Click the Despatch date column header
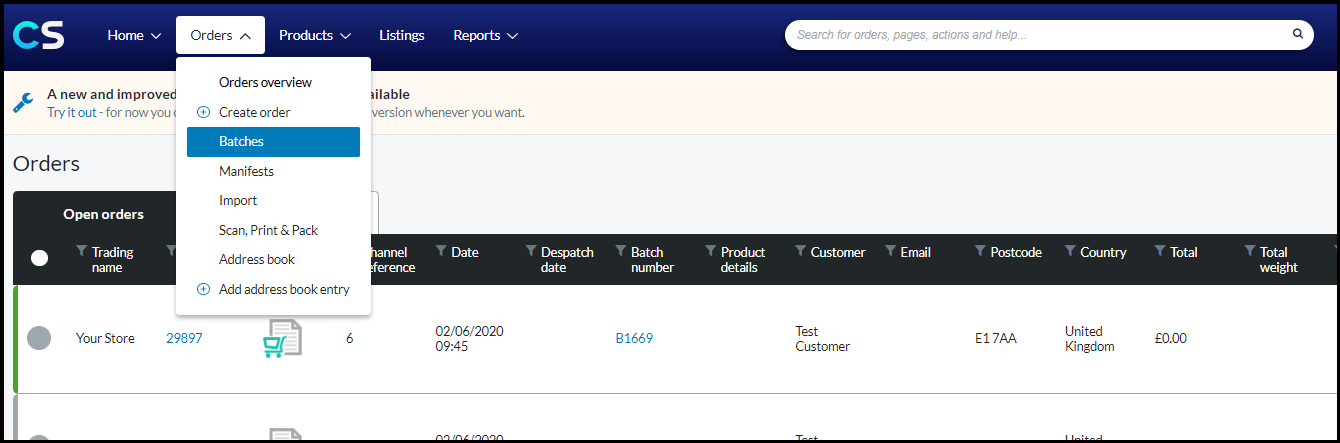1340x443 pixels. pyautogui.click(x=567, y=259)
